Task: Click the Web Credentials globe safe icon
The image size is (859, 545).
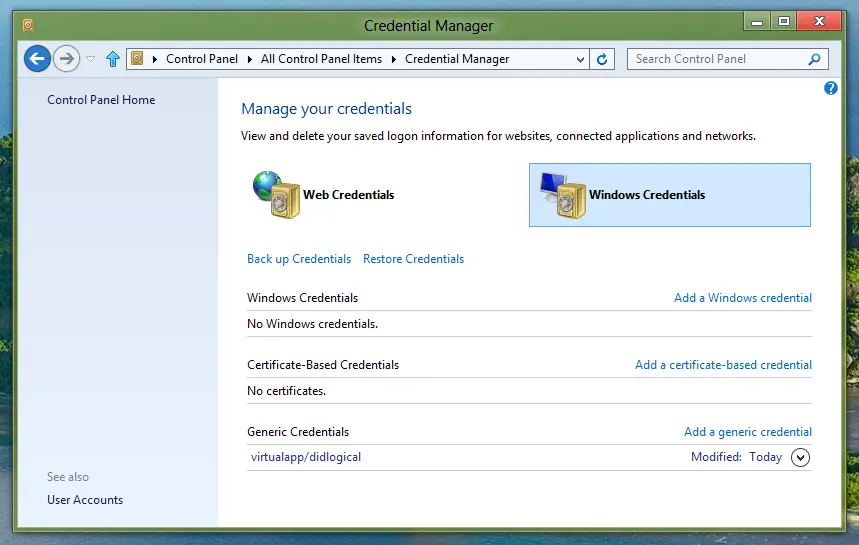Action: point(276,194)
